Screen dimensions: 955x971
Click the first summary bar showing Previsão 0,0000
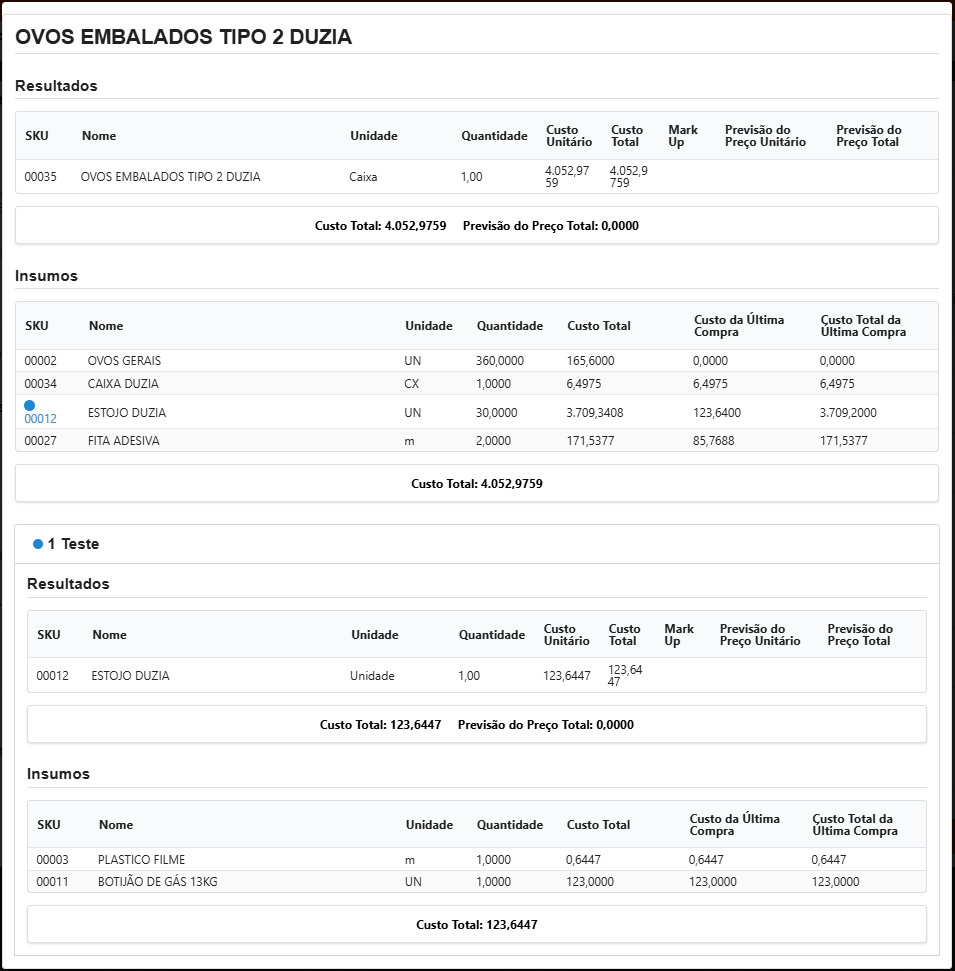476,225
